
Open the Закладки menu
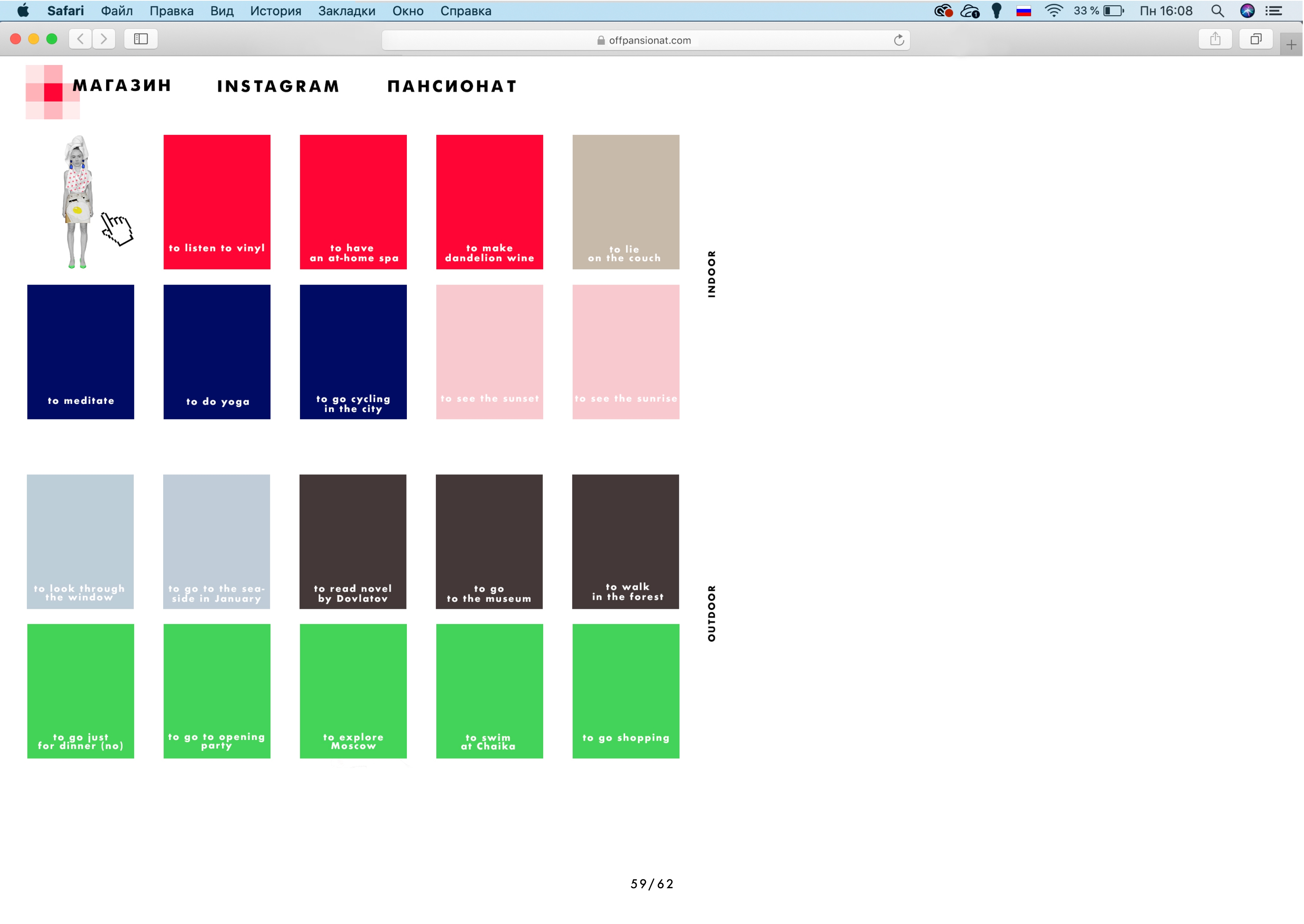[x=346, y=11]
